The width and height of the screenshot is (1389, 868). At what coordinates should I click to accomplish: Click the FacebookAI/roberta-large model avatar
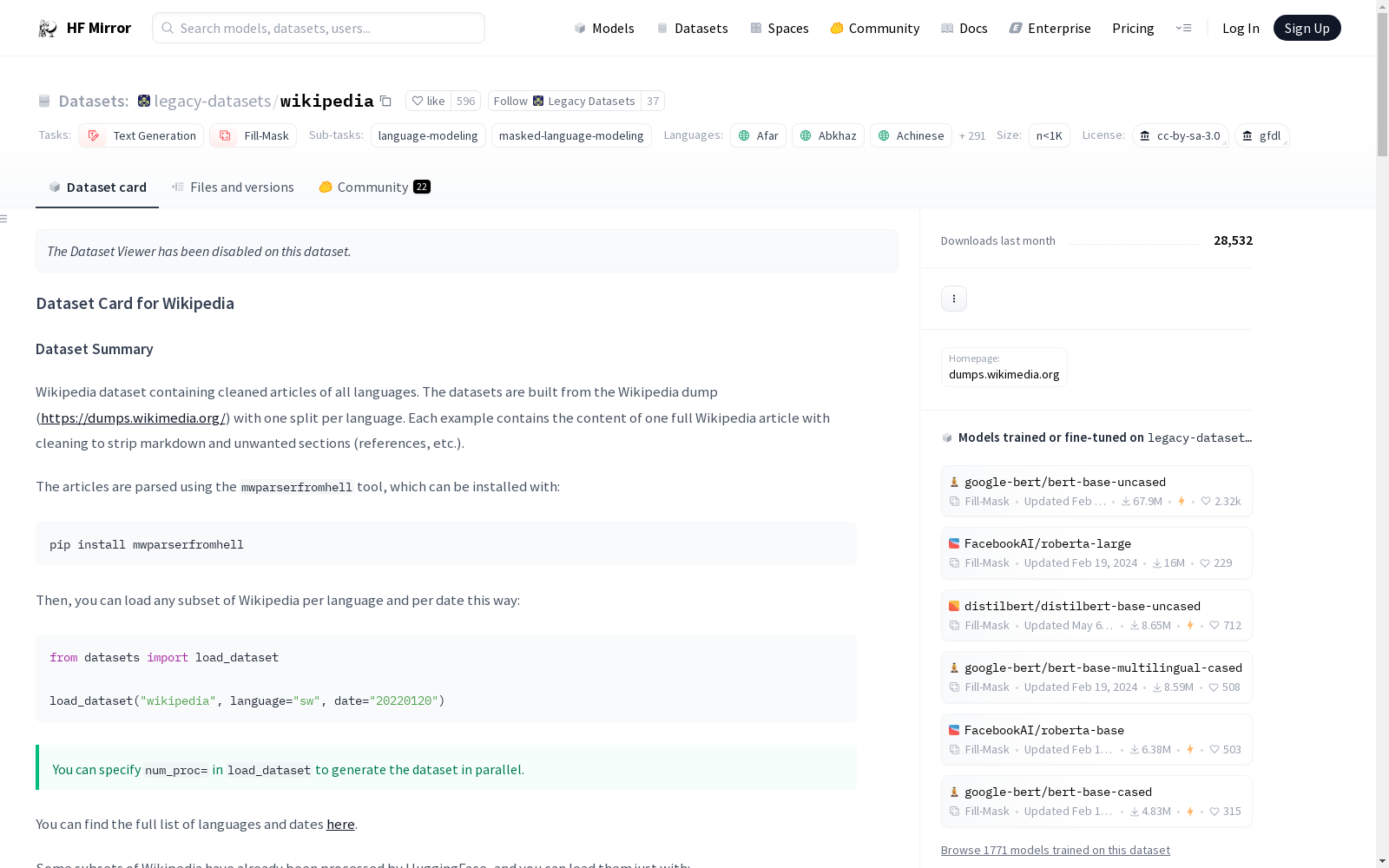point(954,543)
